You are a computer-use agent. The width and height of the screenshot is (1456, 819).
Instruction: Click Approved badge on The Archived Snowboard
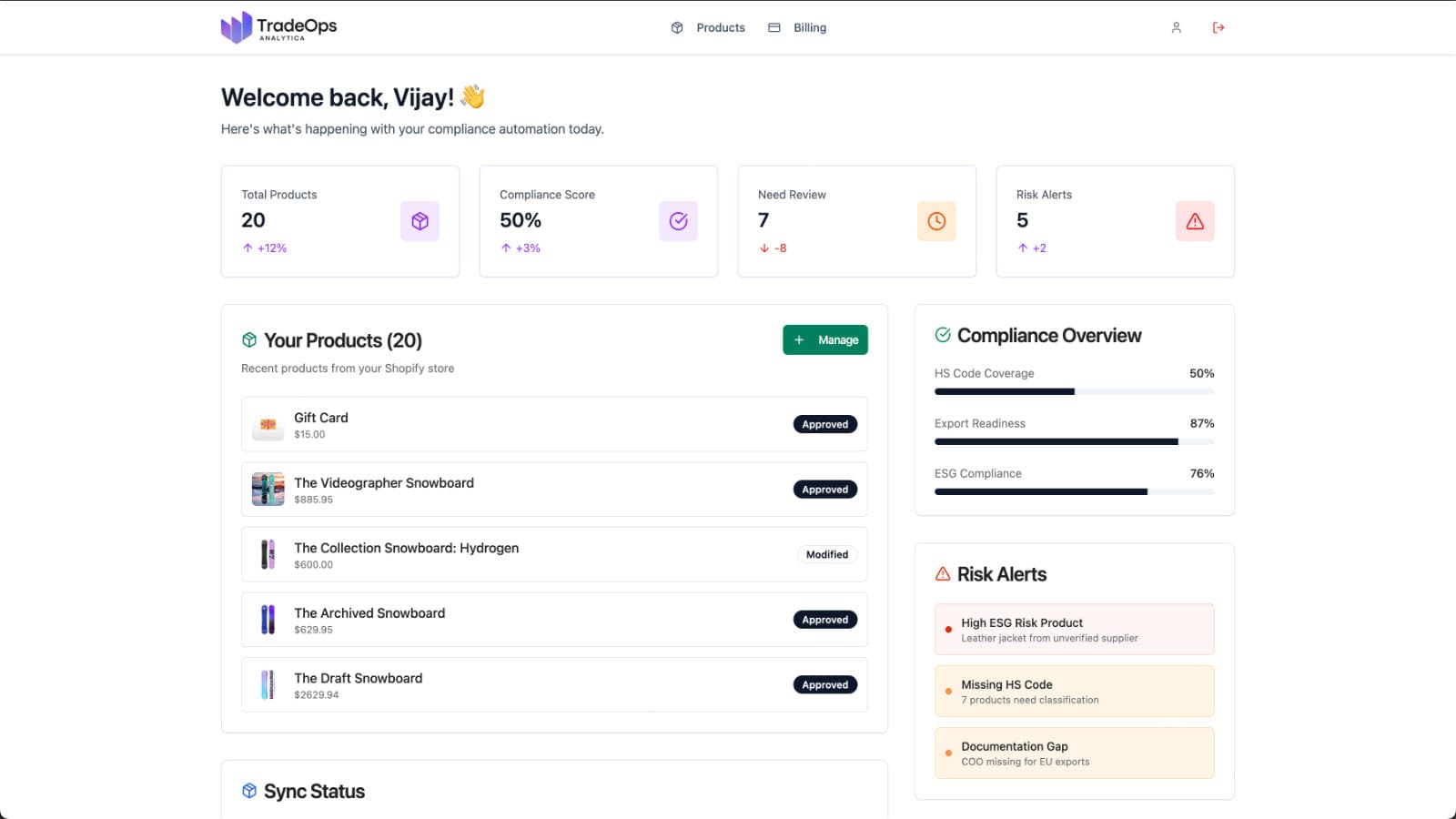825,620
